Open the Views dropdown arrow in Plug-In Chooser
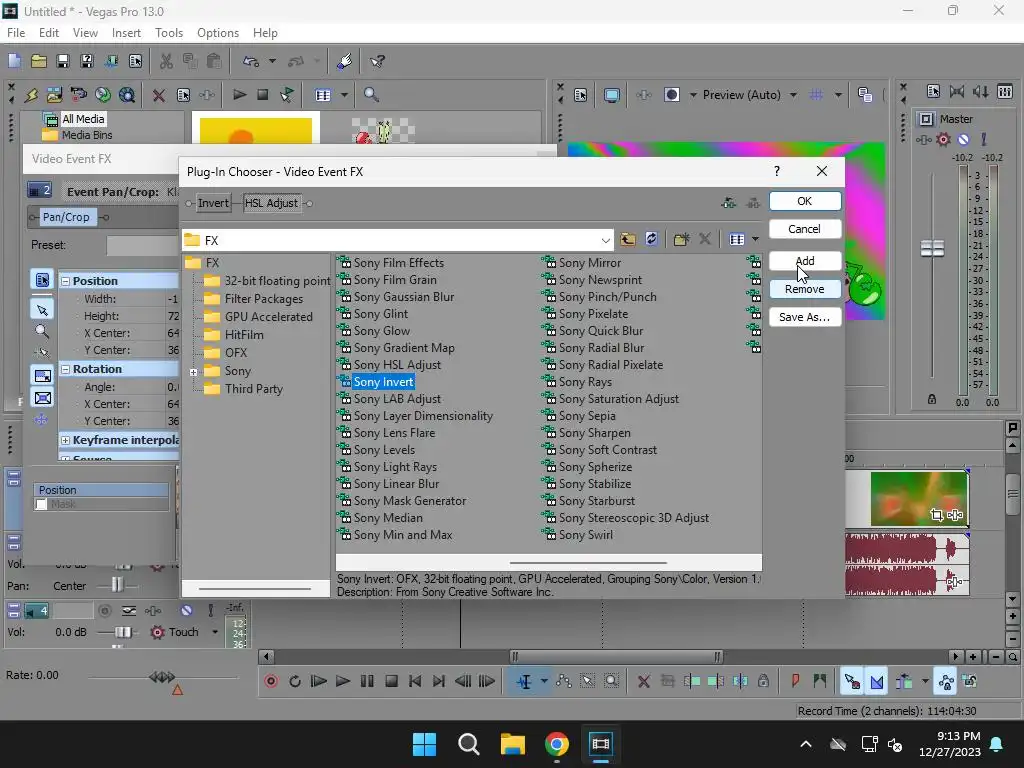This screenshot has height=768, width=1024. pyautogui.click(x=756, y=240)
